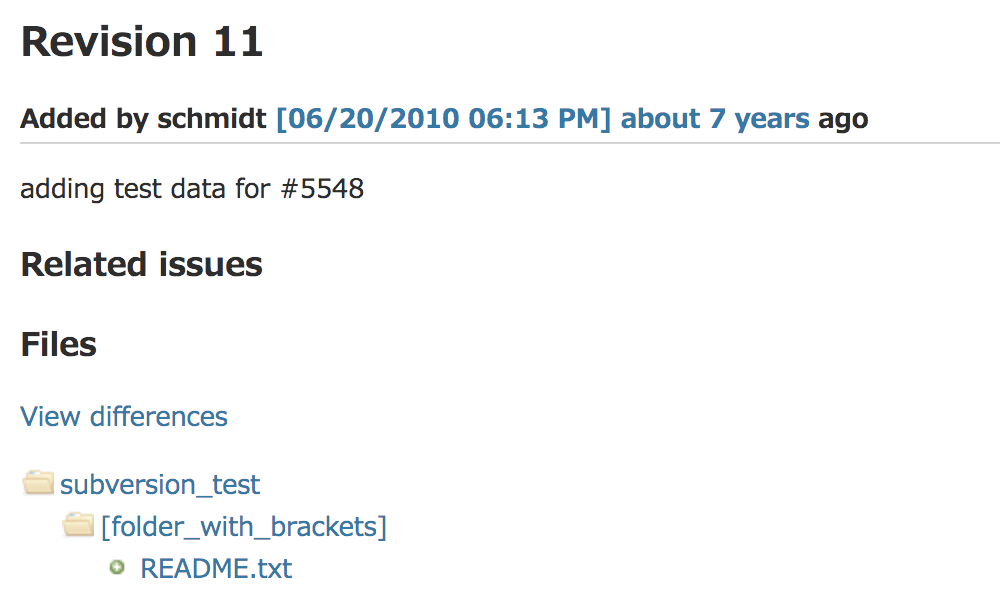Open the README.txt file link
Viewport: 1000px width, 600px height.
(216, 568)
